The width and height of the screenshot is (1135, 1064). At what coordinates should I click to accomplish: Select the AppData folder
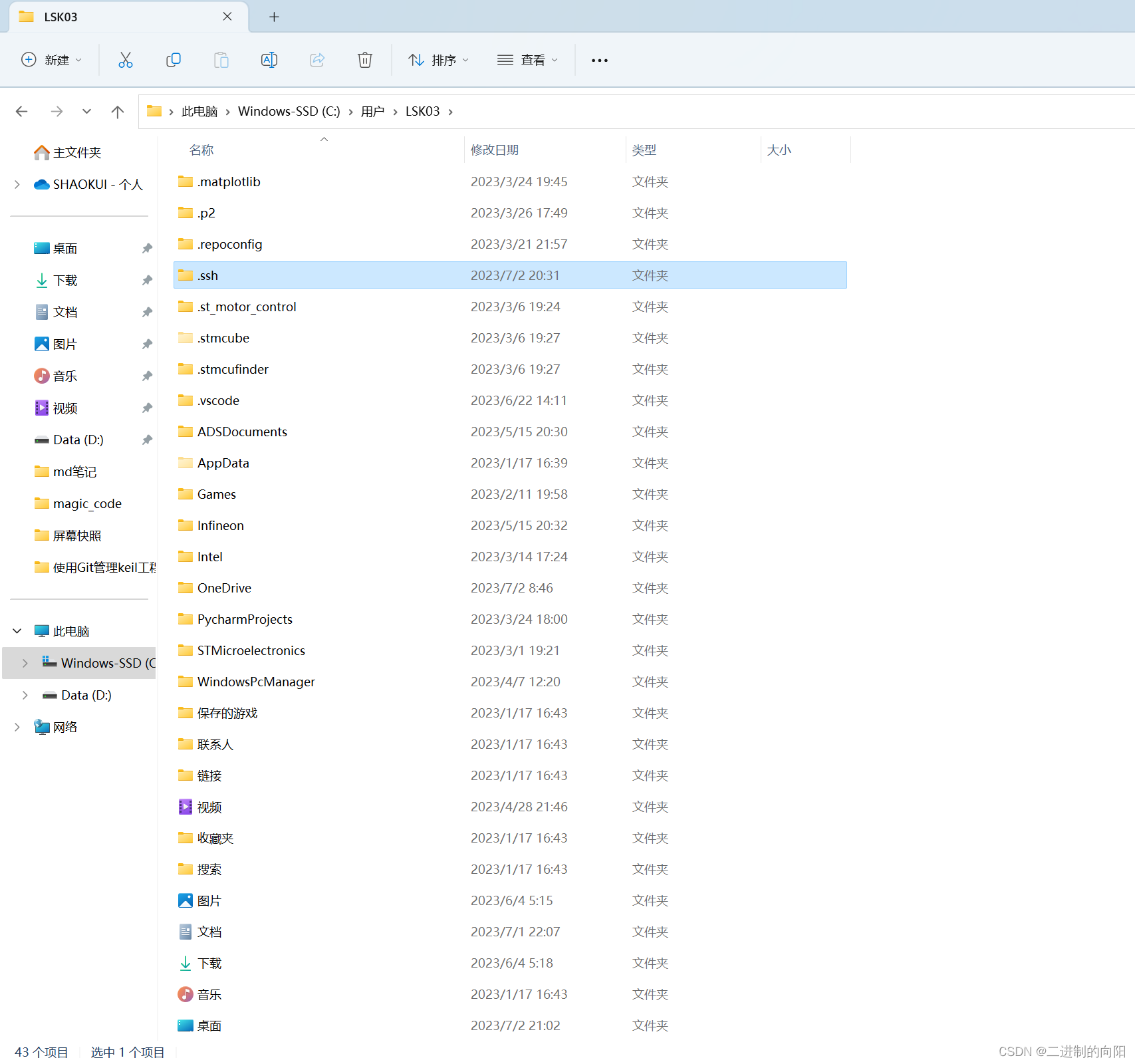510,463
